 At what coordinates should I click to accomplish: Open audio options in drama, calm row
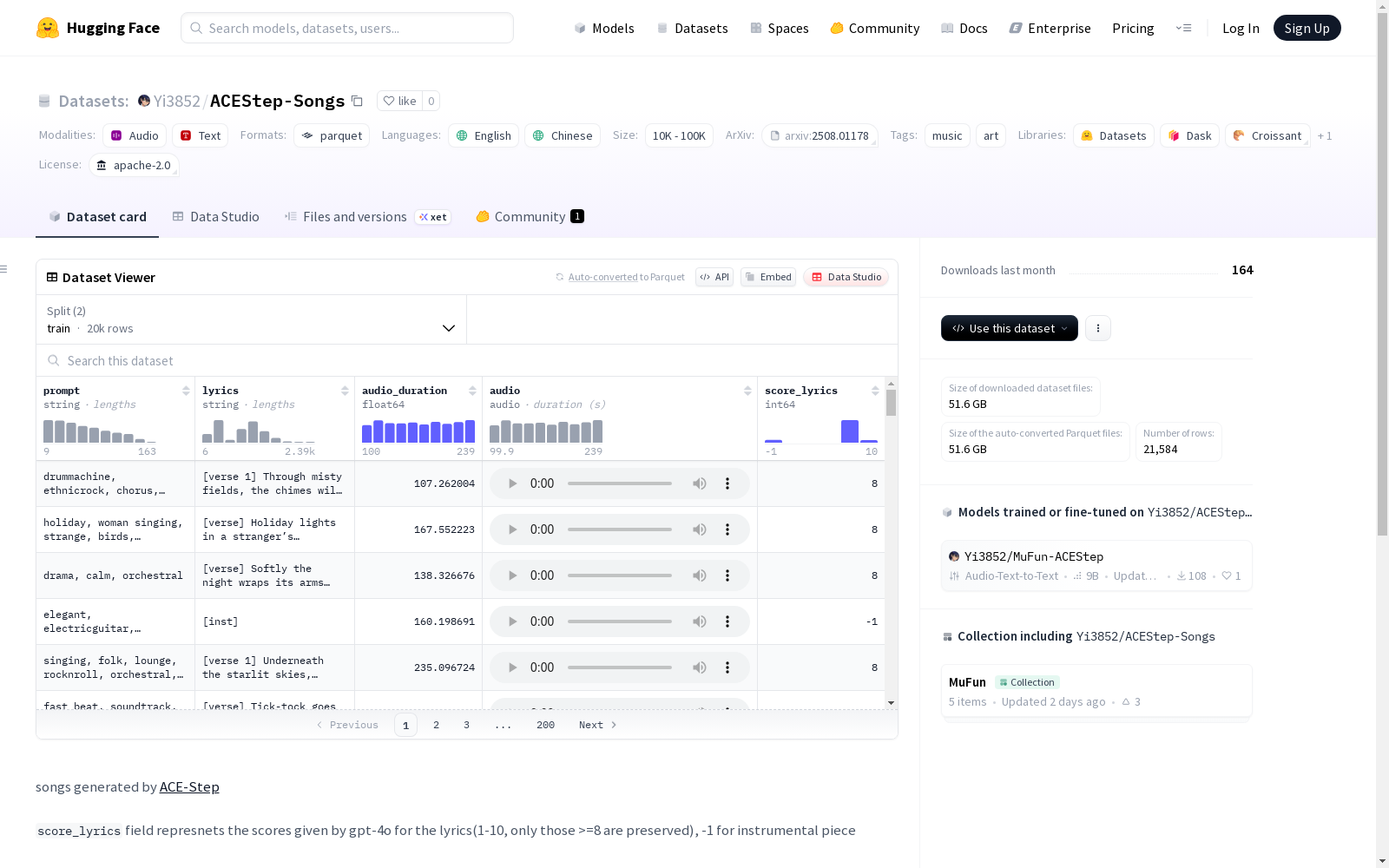click(727, 575)
